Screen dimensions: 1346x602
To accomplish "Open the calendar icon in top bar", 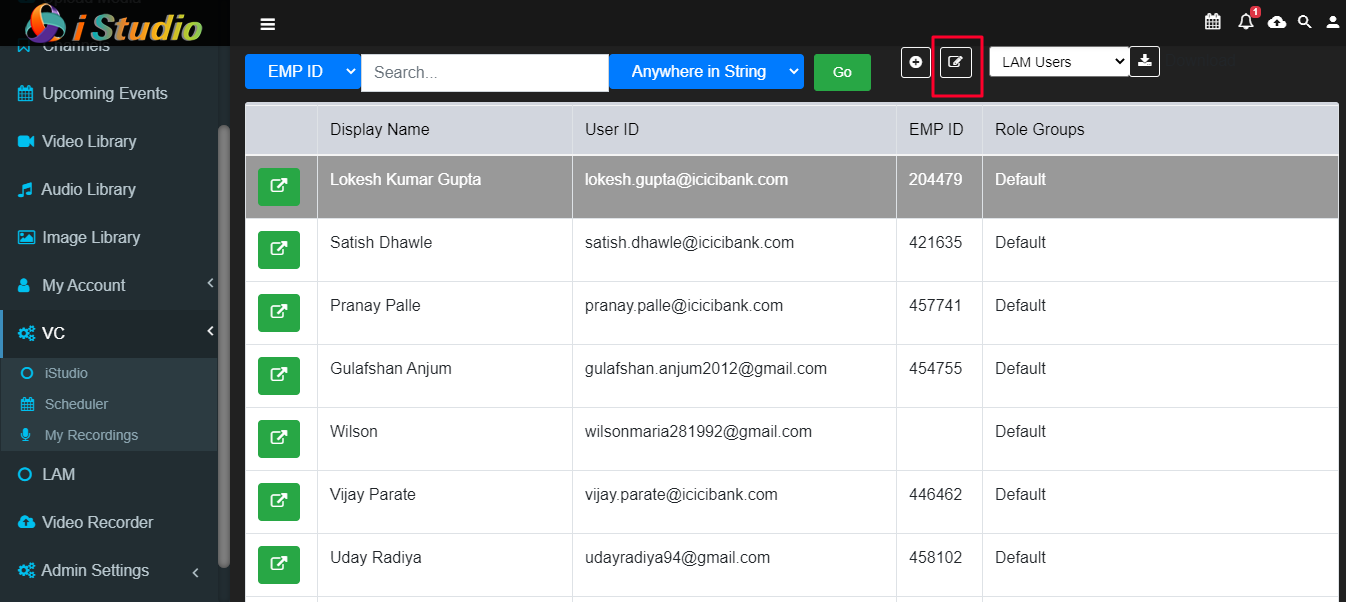I will (1213, 21).
